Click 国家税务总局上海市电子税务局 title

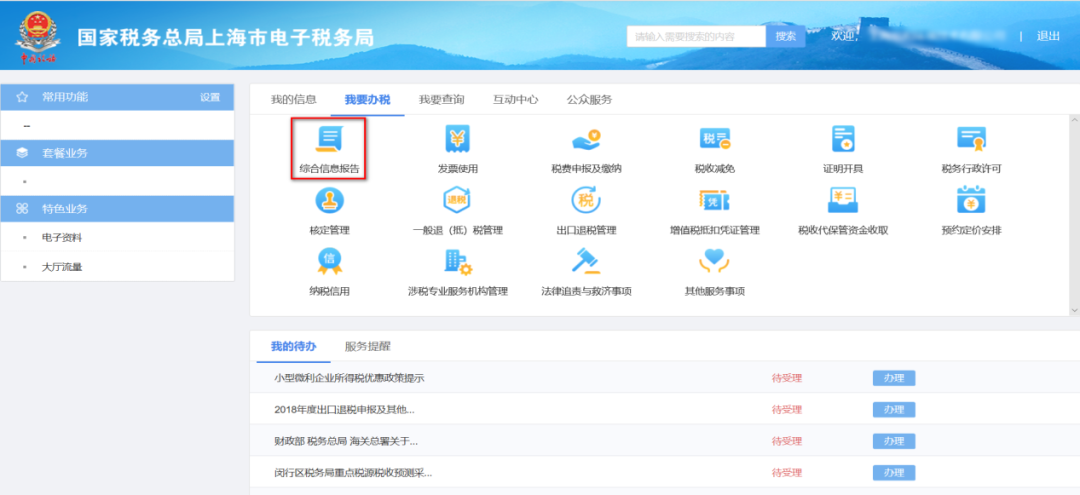pyautogui.click(x=225, y=38)
